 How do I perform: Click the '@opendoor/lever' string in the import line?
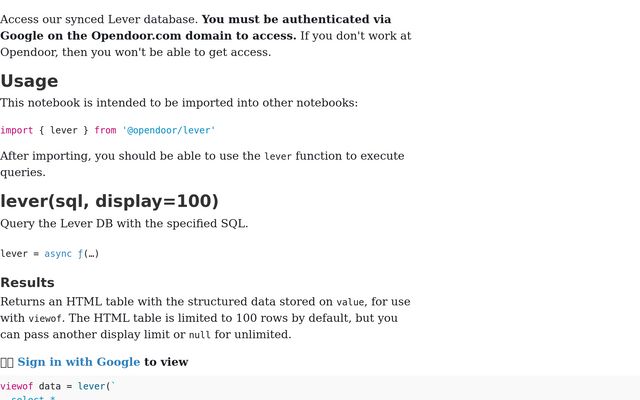coord(168,130)
